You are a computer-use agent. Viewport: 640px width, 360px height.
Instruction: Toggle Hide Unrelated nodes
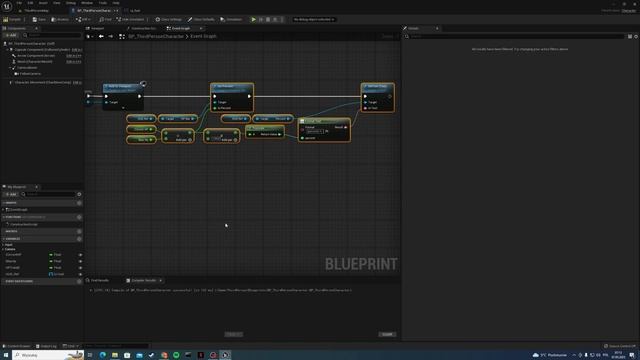[x=130, y=19]
